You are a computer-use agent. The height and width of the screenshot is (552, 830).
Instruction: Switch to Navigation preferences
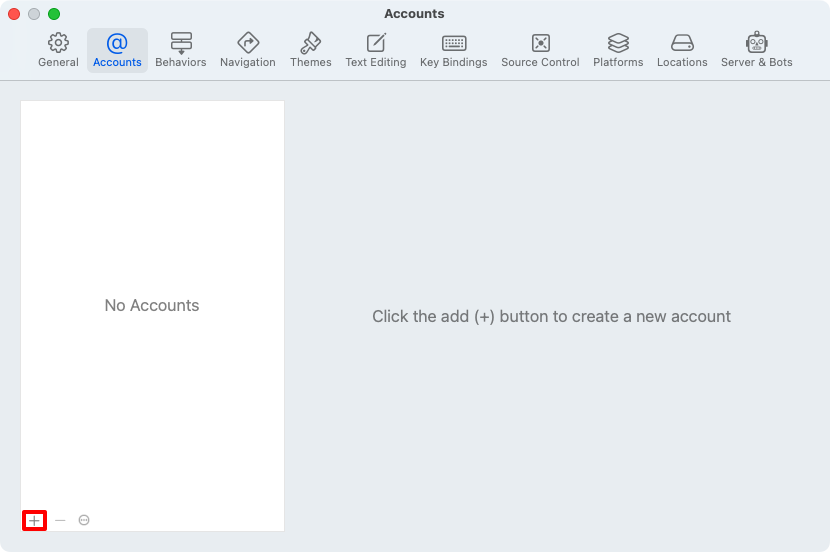pos(248,50)
